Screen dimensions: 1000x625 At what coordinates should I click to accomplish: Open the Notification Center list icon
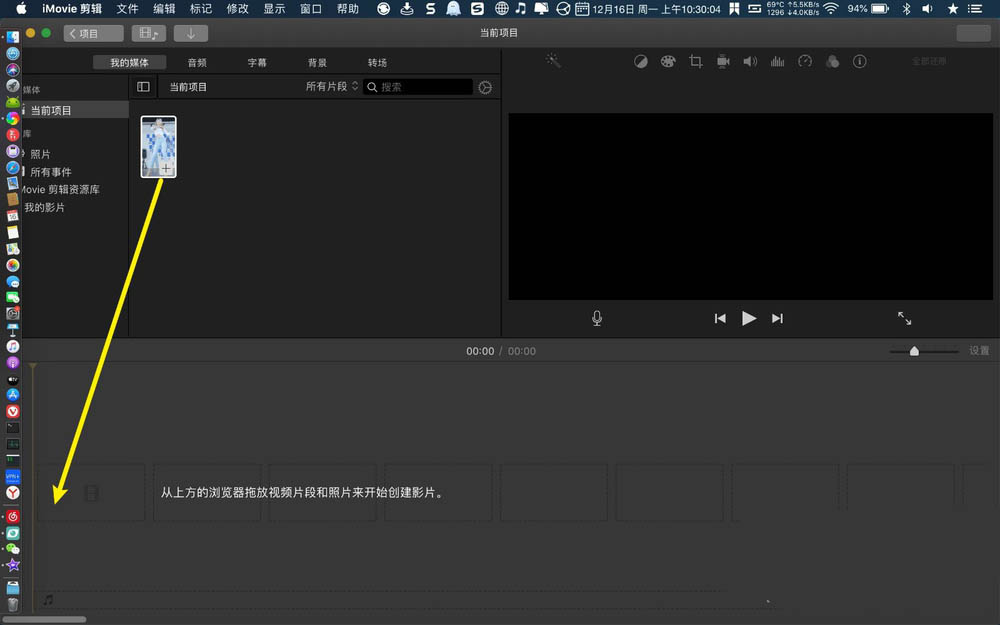coord(974,8)
